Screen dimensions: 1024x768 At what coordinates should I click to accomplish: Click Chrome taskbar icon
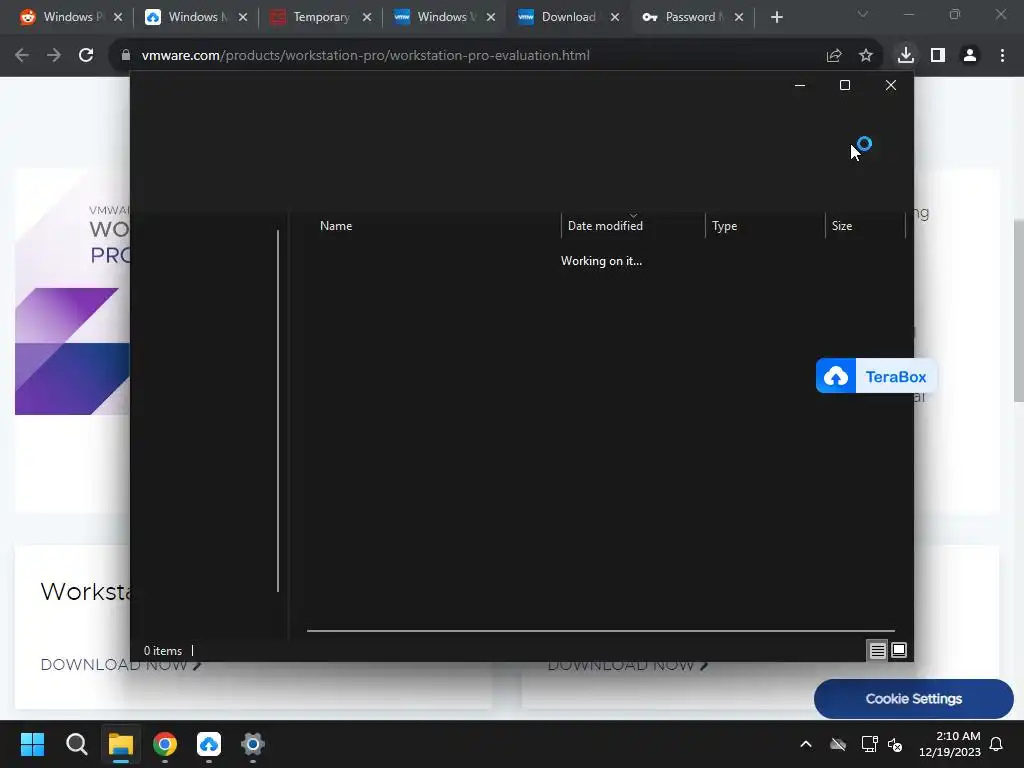pos(165,744)
